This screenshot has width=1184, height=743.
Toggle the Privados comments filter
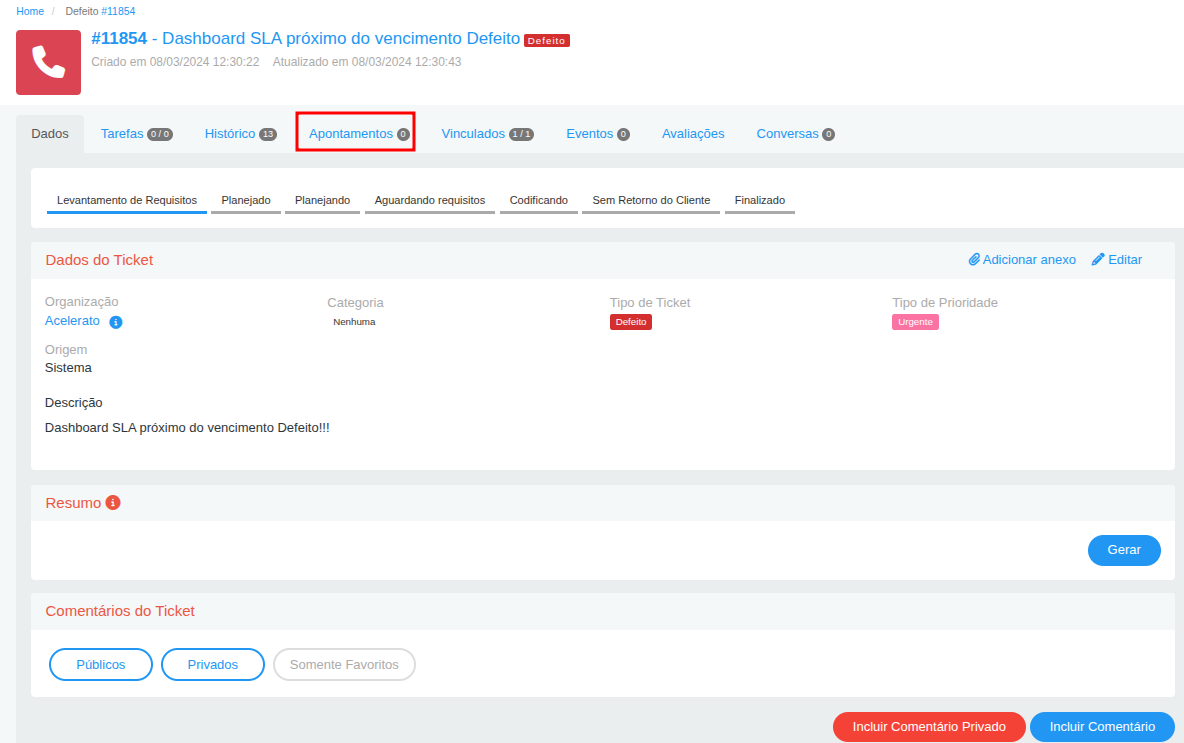[x=213, y=664]
